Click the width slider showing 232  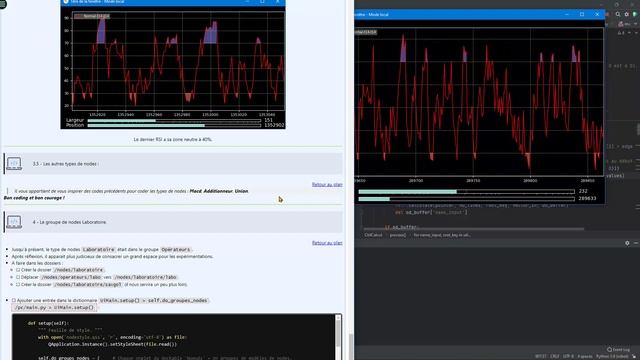pos(466,191)
